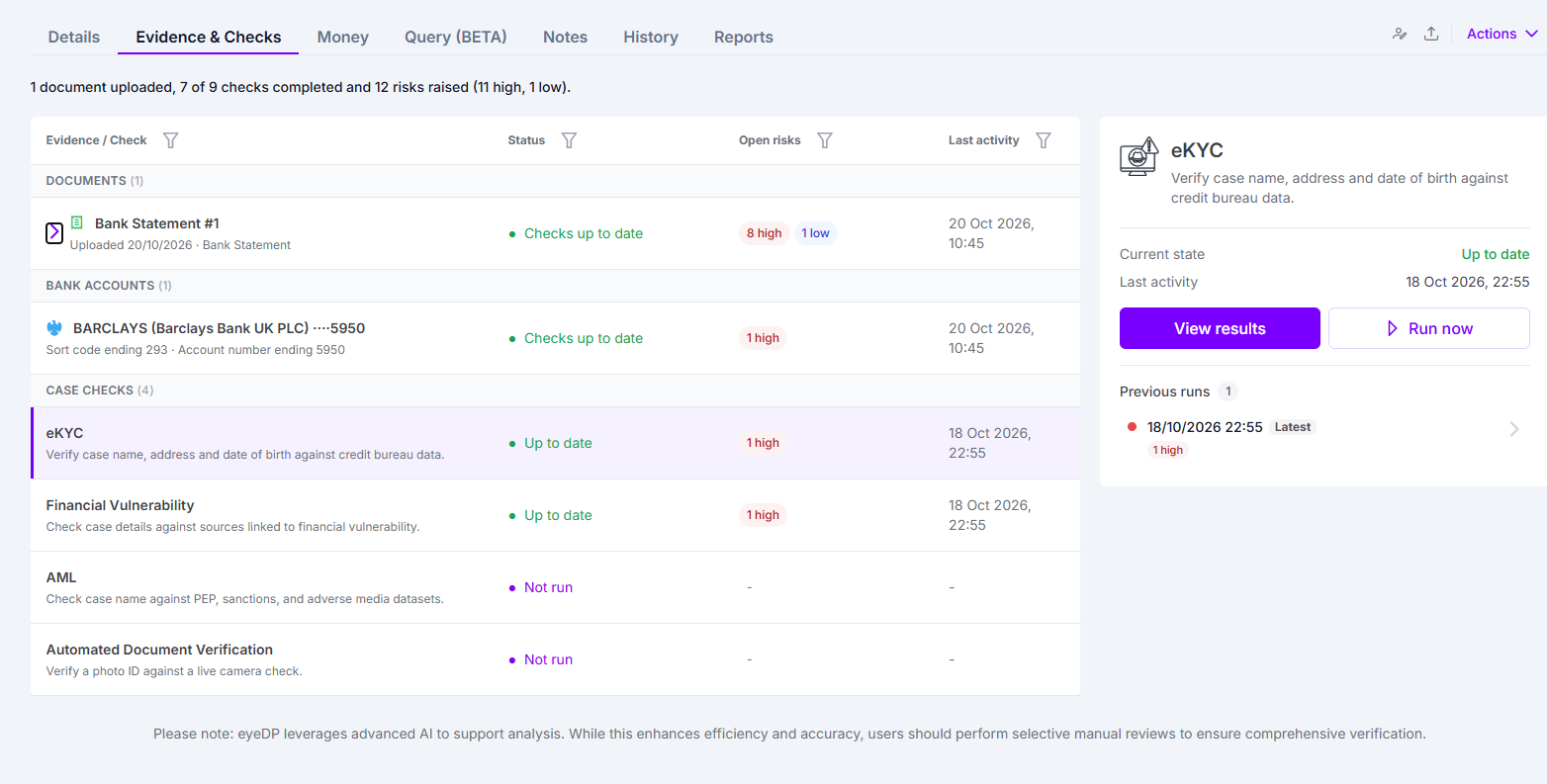Open the Actions dropdown menu
Image resolution: width=1547 pixels, height=784 pixels.
[x=1501, y=34]
